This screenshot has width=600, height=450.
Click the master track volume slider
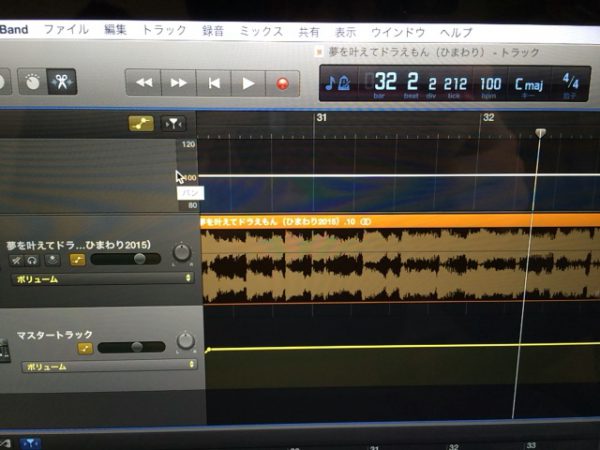pyautogui.click(x=133, y=347)
